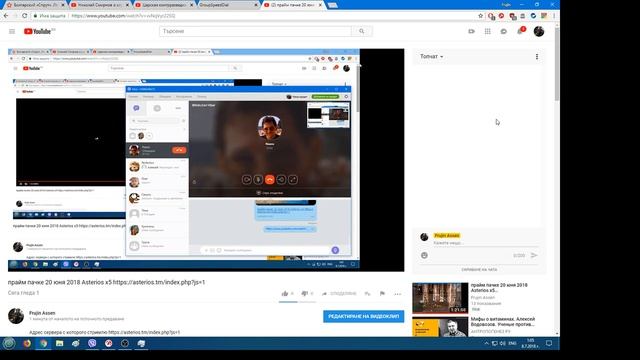Switch to the GroupSpeedDial tab

coord(228,5)
